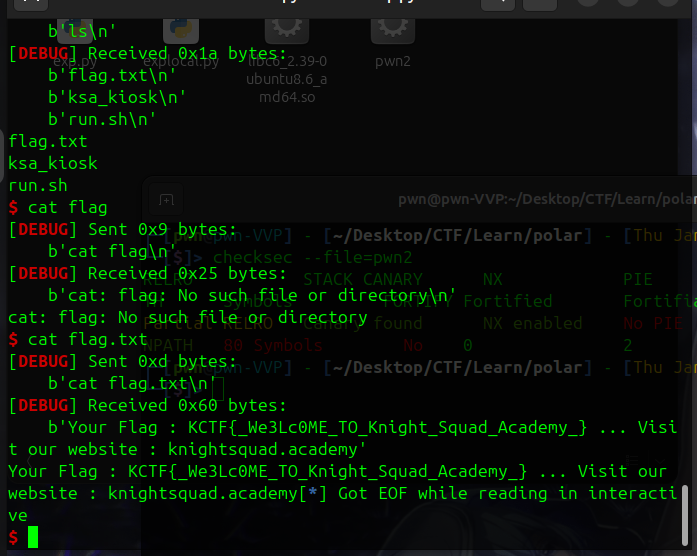Click the new tab icon in background terminal
Viewport: 697px width, 556px height.
coord(167,201)
